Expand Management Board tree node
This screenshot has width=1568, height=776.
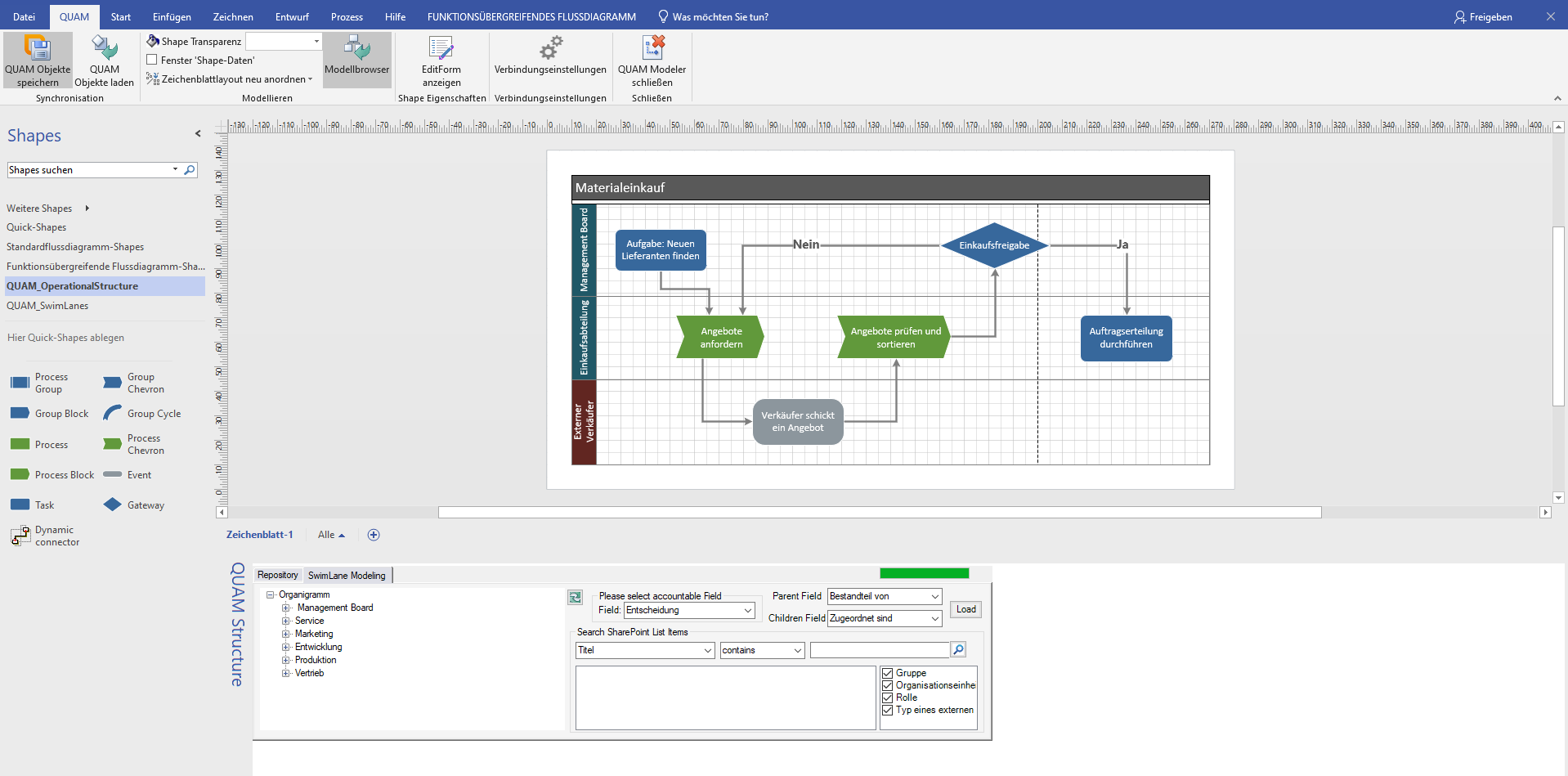(286, 608)
